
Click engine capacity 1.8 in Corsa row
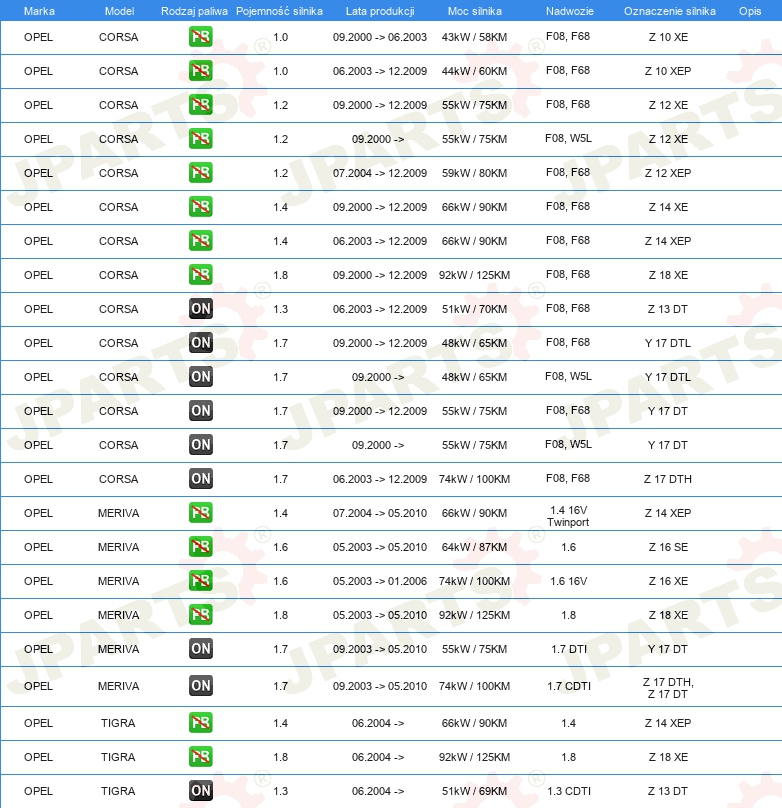[280, 275]
